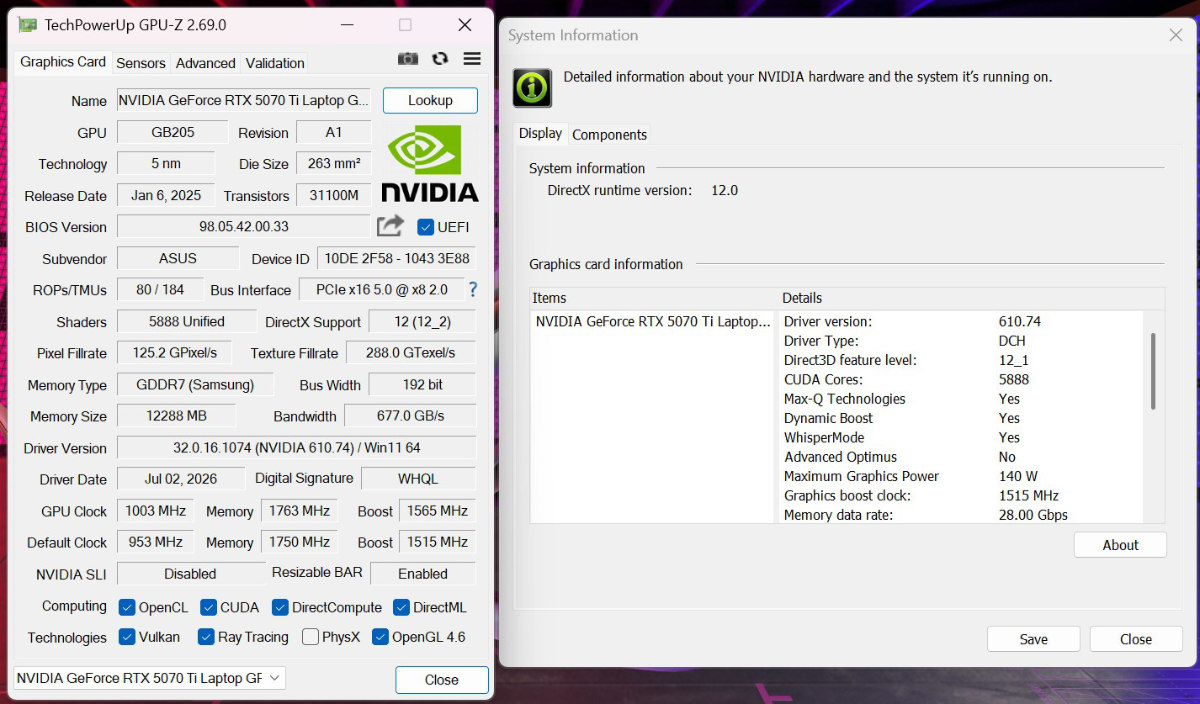Click the BIOS Version field 98.05.42.00.33
Screen dimensions: 1200x704
point(244,227)
